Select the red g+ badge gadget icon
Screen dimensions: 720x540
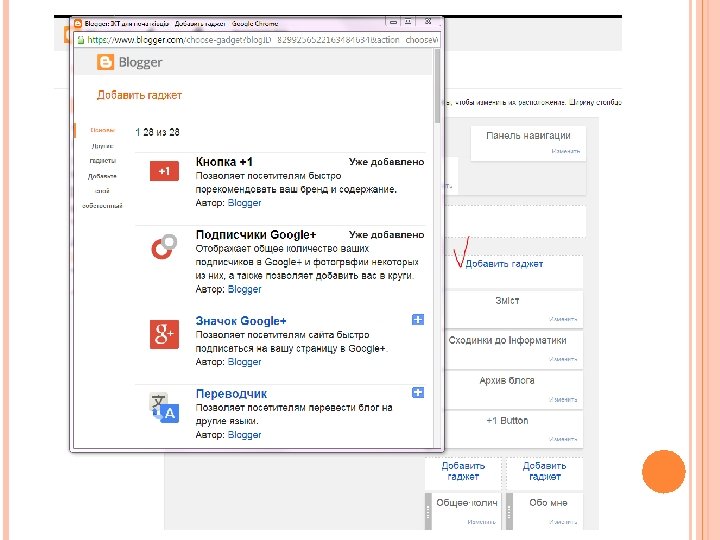click(164, 334)
